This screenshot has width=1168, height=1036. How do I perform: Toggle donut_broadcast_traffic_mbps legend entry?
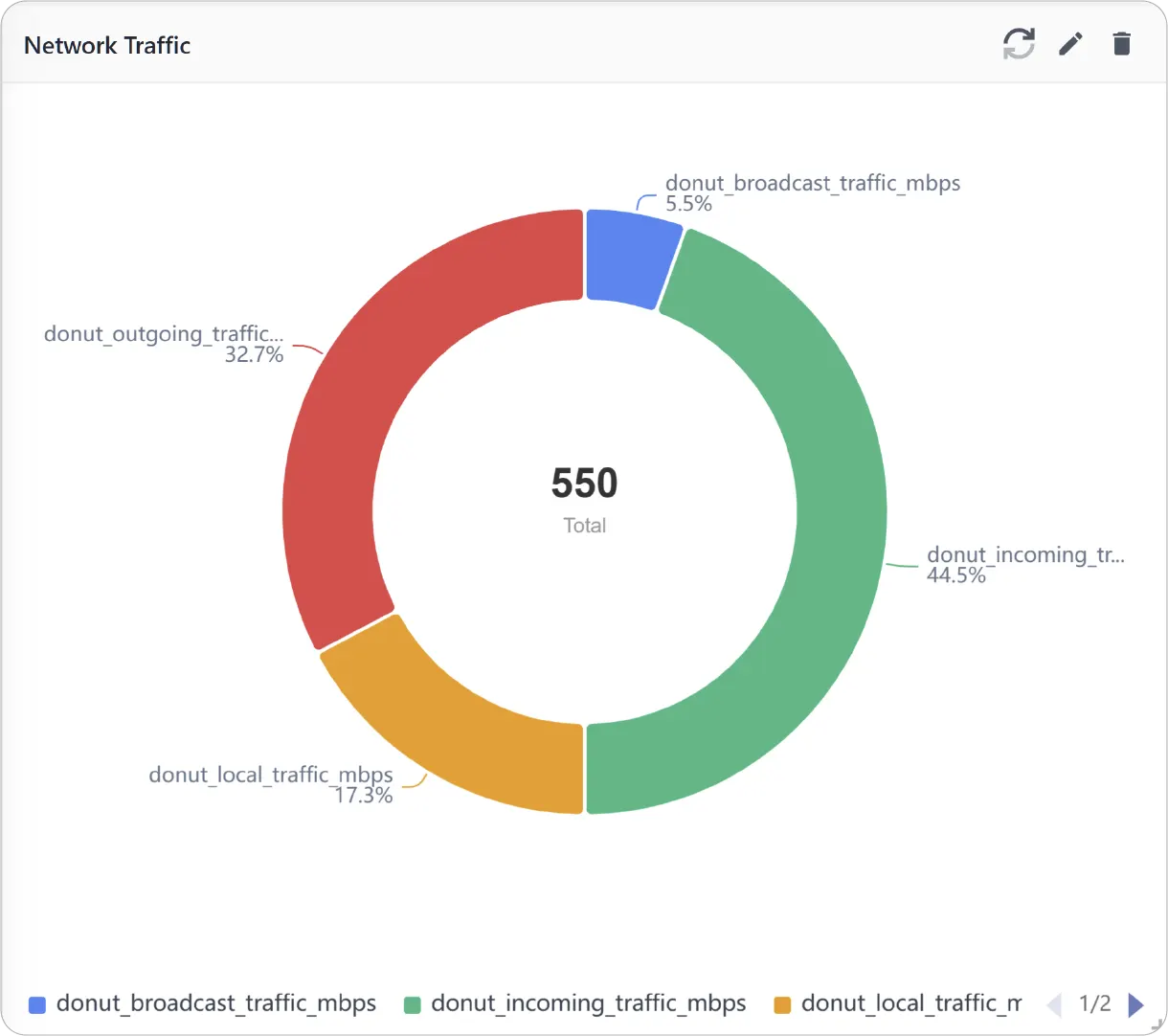click(x=203, y=1003)
